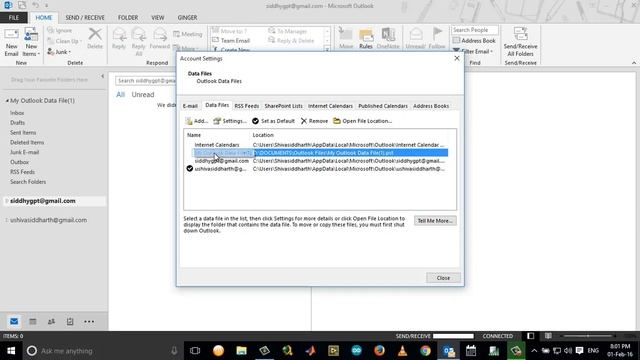Open the Sent Items folder
This screenshot has height=360, width=640.
coord(23,132)
